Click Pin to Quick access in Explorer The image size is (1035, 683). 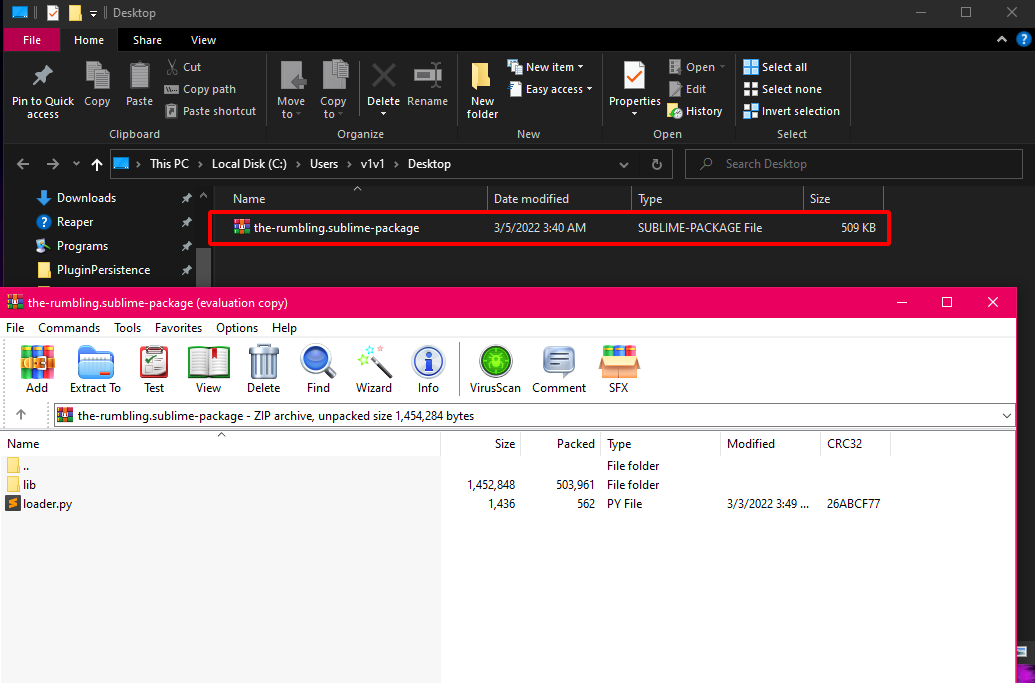(x=43, y=90)
